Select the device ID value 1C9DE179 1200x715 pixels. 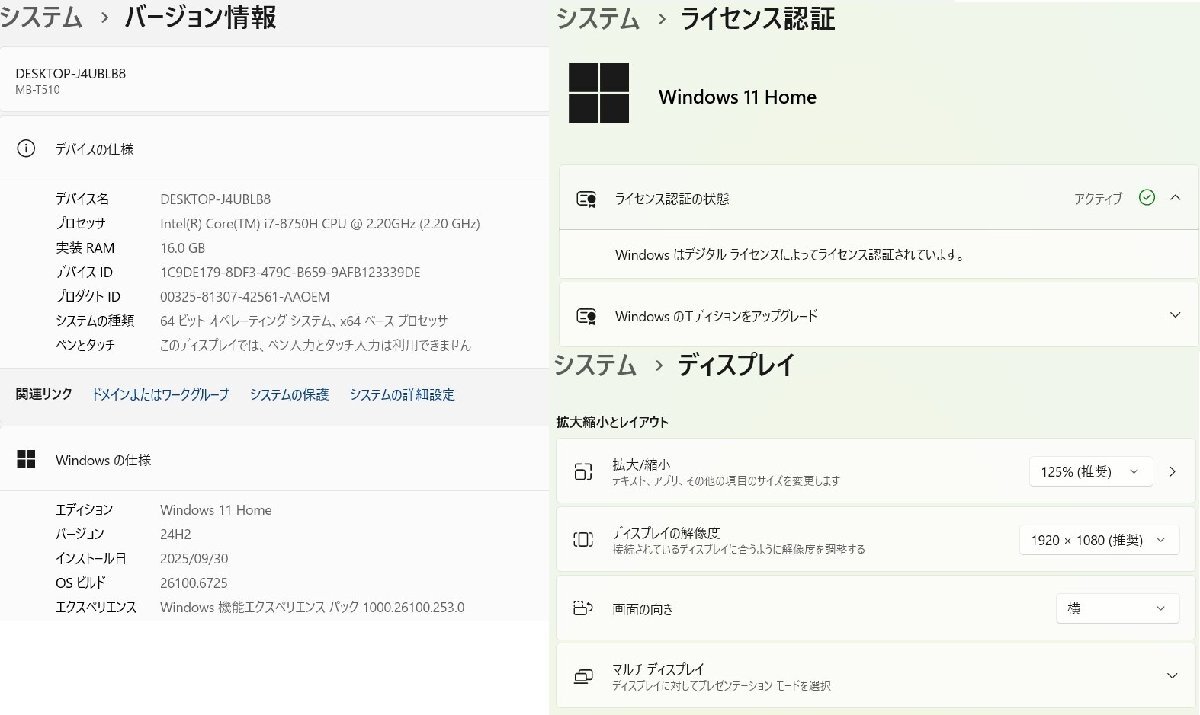(290, 272)
